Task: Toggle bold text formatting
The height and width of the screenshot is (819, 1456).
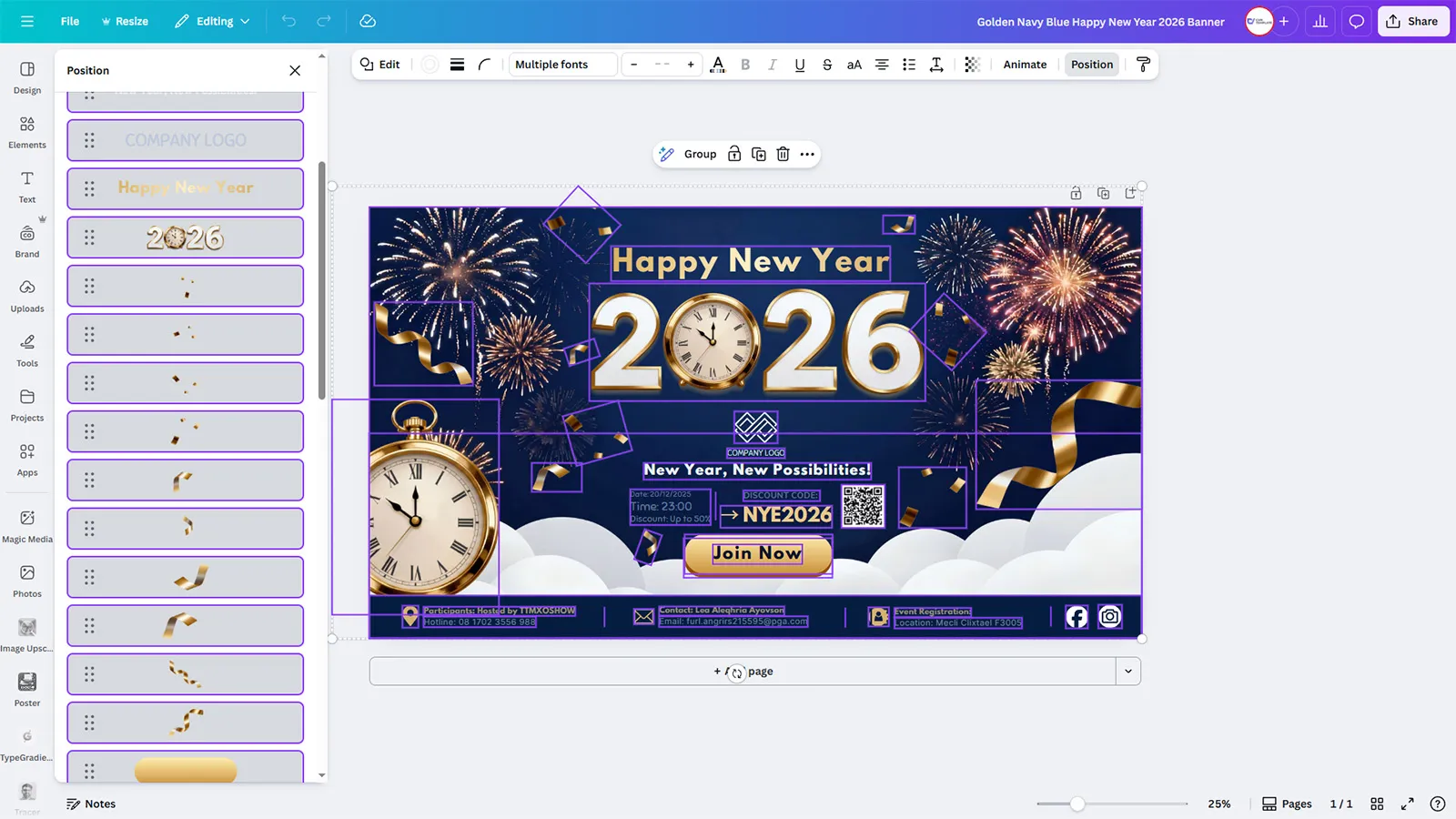Action: [x=745, y=65]
